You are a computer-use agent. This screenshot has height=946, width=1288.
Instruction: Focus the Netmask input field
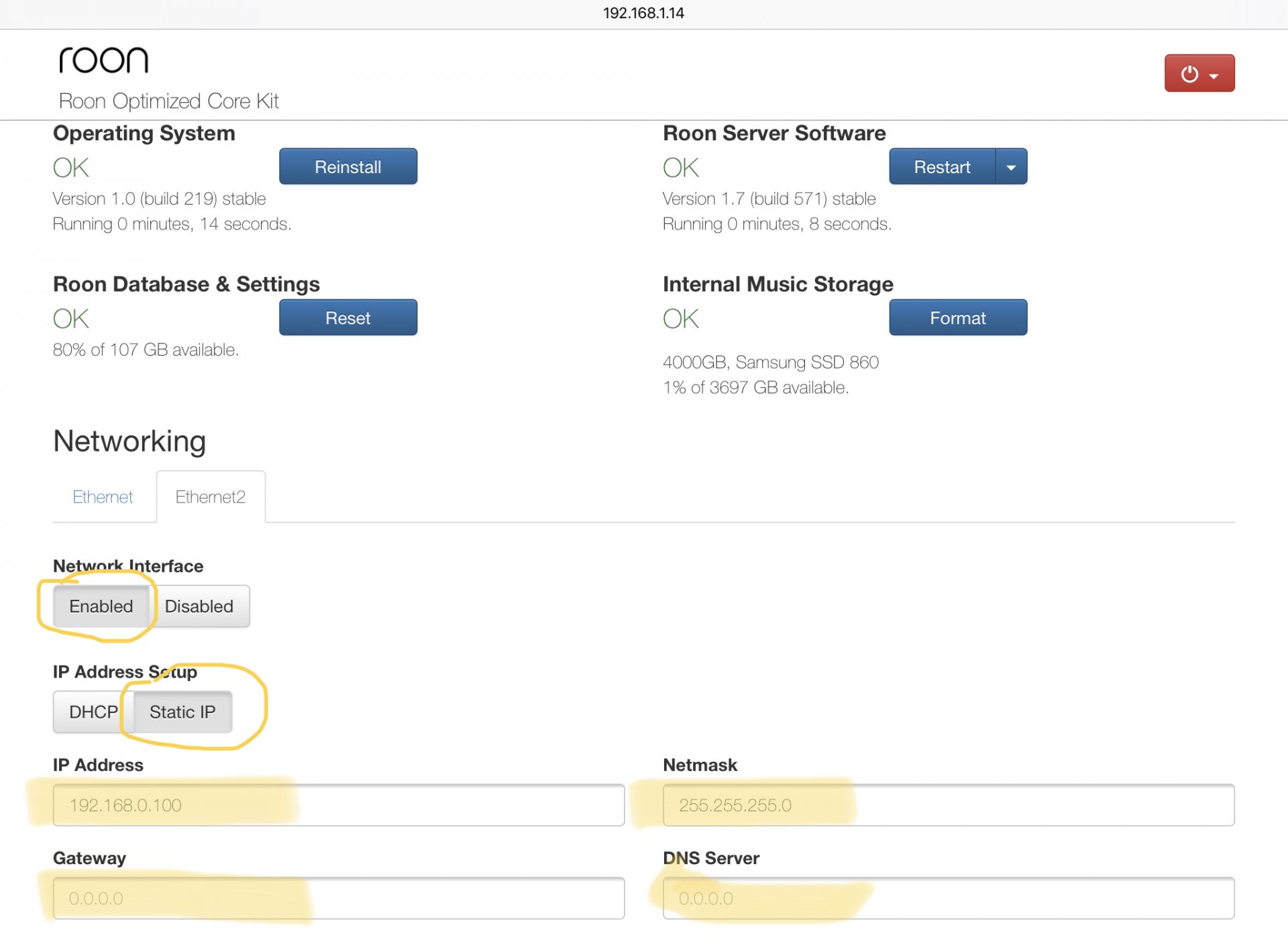click(949, 804)
